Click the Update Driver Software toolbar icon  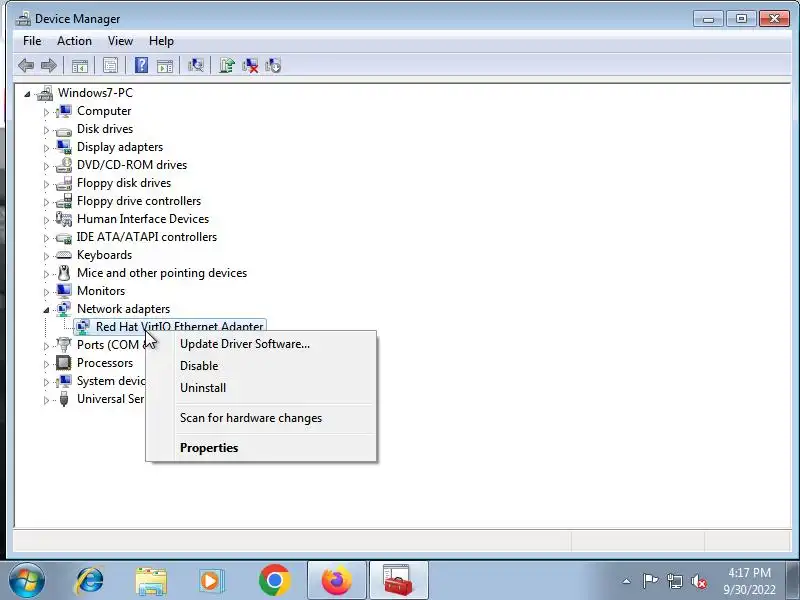227,65
